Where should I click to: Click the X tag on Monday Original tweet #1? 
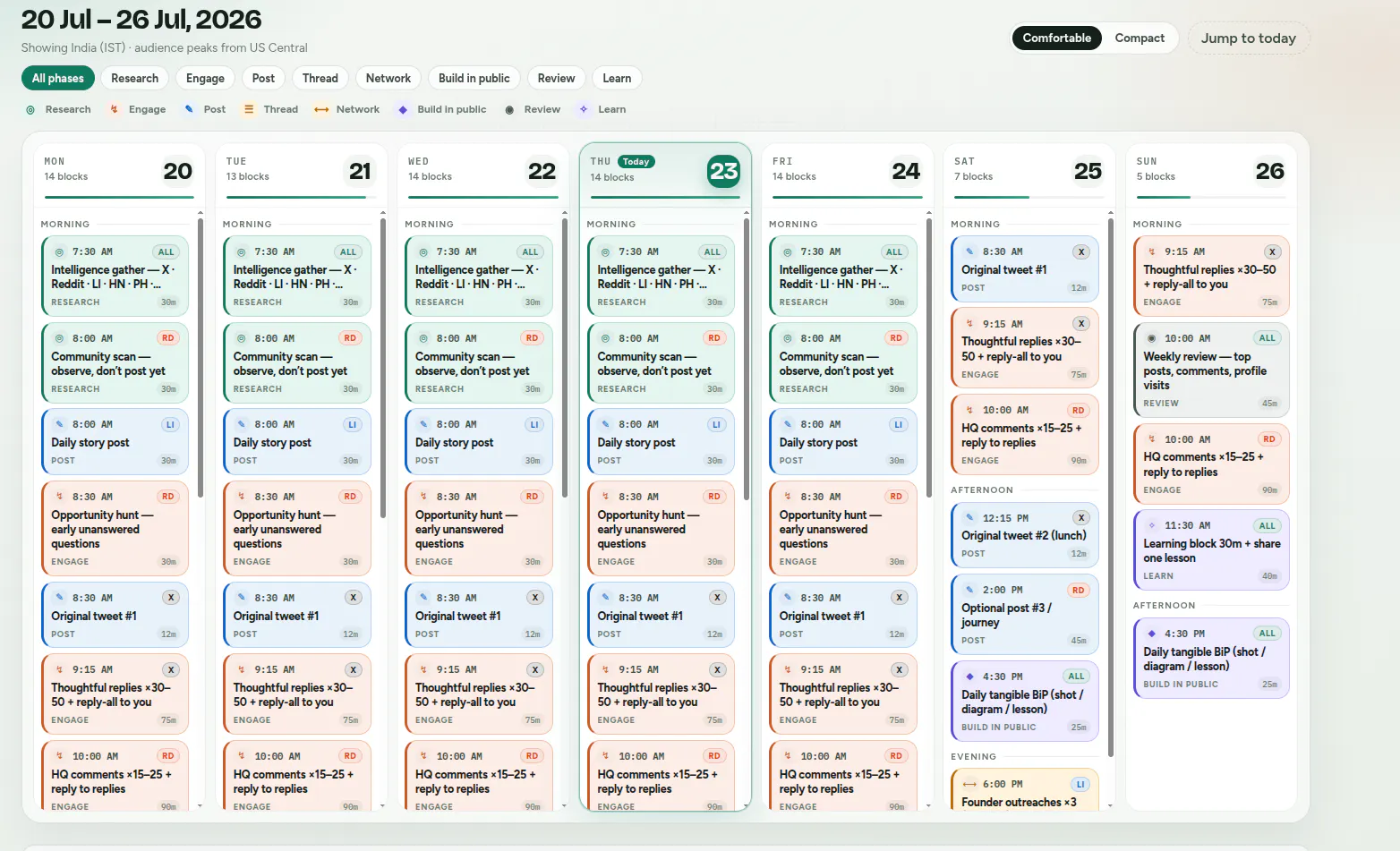[171, 598]
